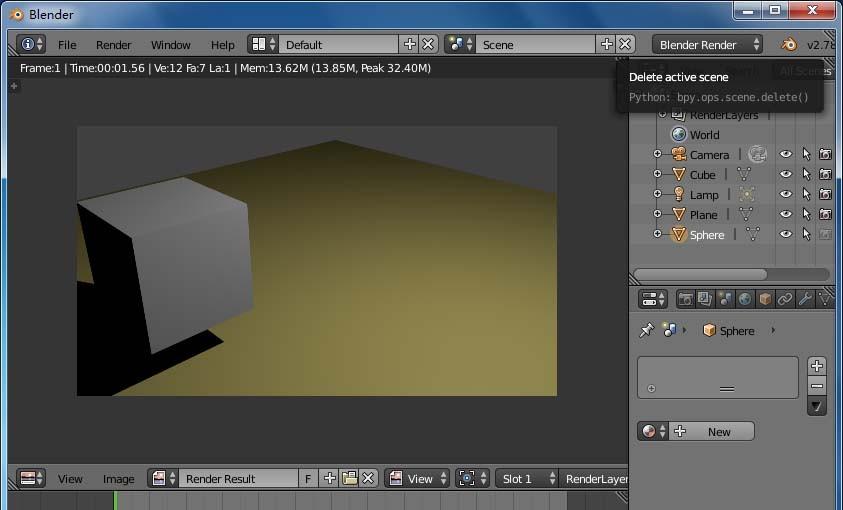Toggle the pin icon in properties

646,330
